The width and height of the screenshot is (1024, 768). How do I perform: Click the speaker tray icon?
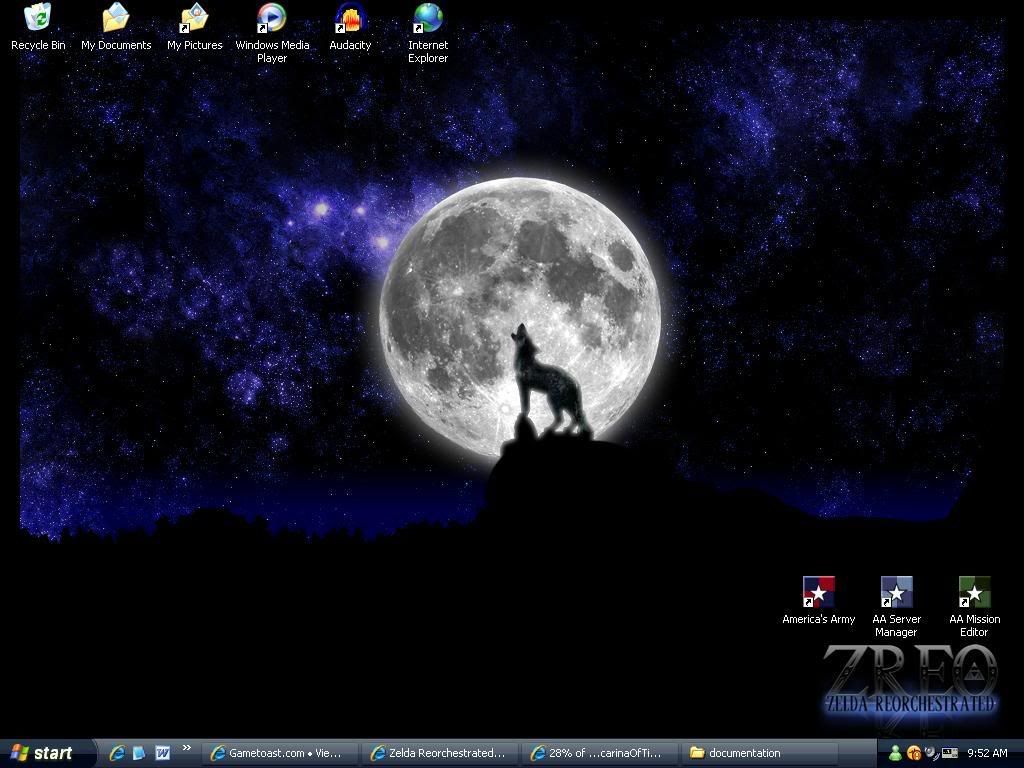931,753
